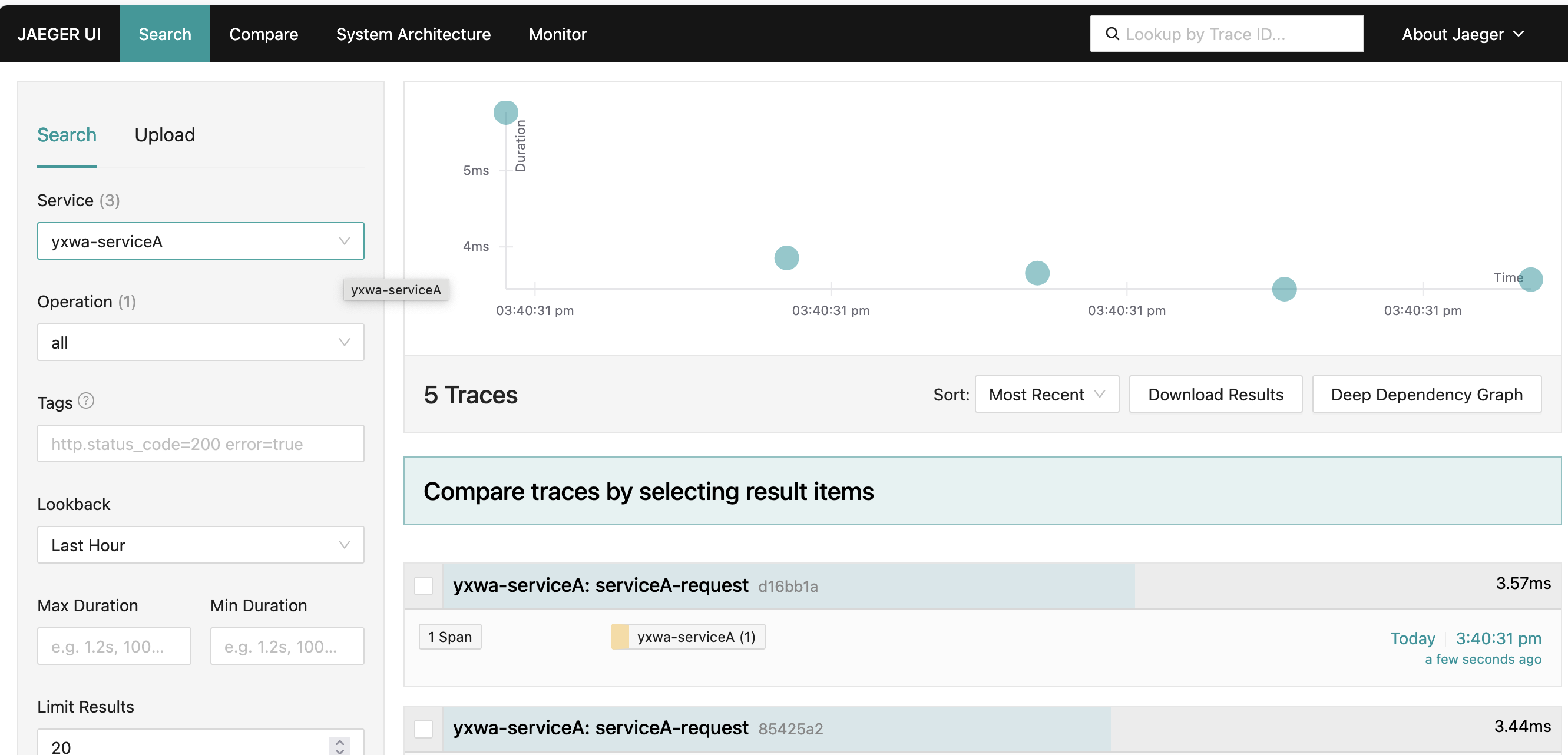Click the Tags help question-mark icon
The height and width of the screenshot is (755, 1568).
pyautogui.click(x=87, y=401)
